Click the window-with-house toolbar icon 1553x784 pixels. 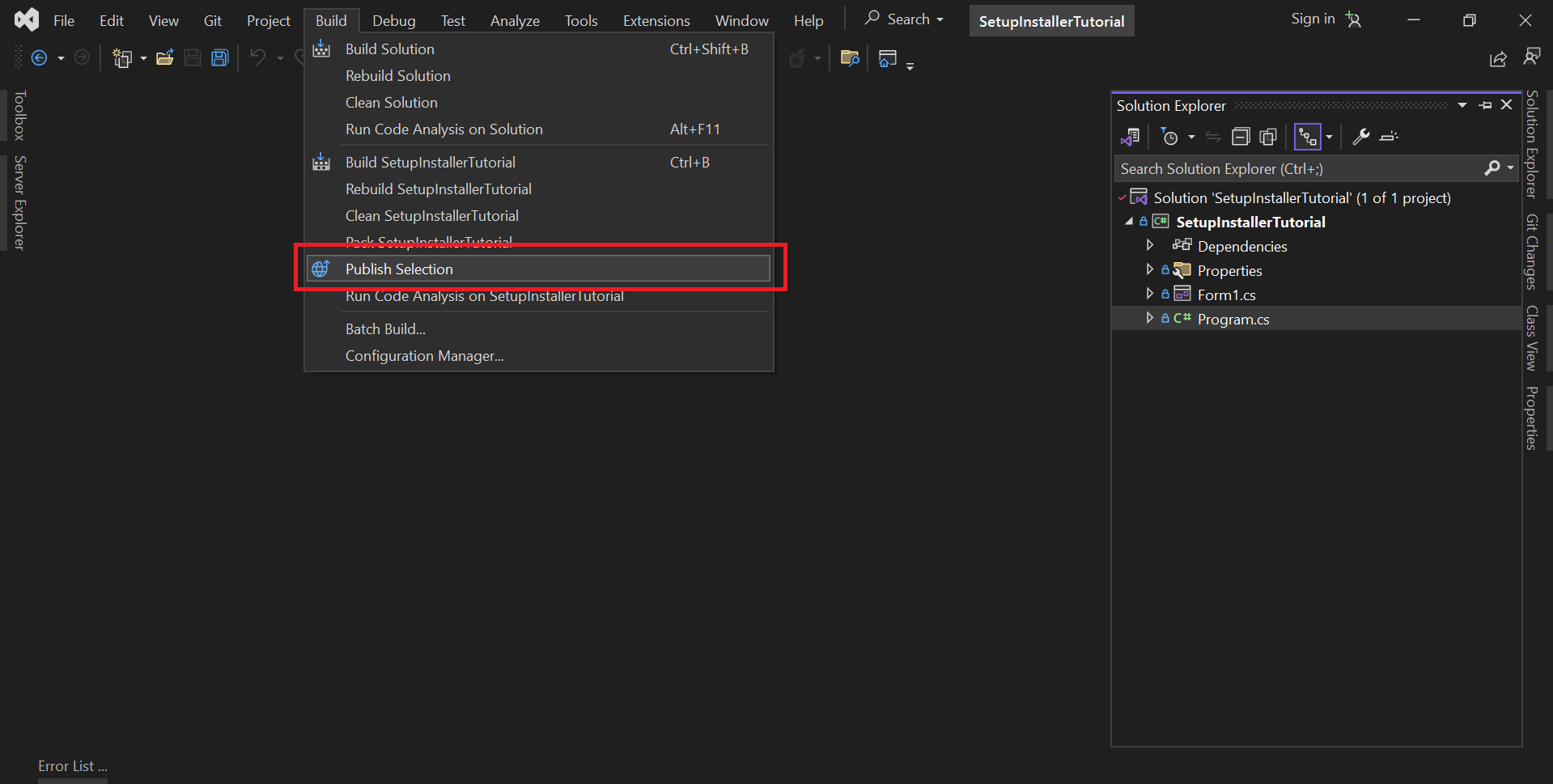pos(888,58)
